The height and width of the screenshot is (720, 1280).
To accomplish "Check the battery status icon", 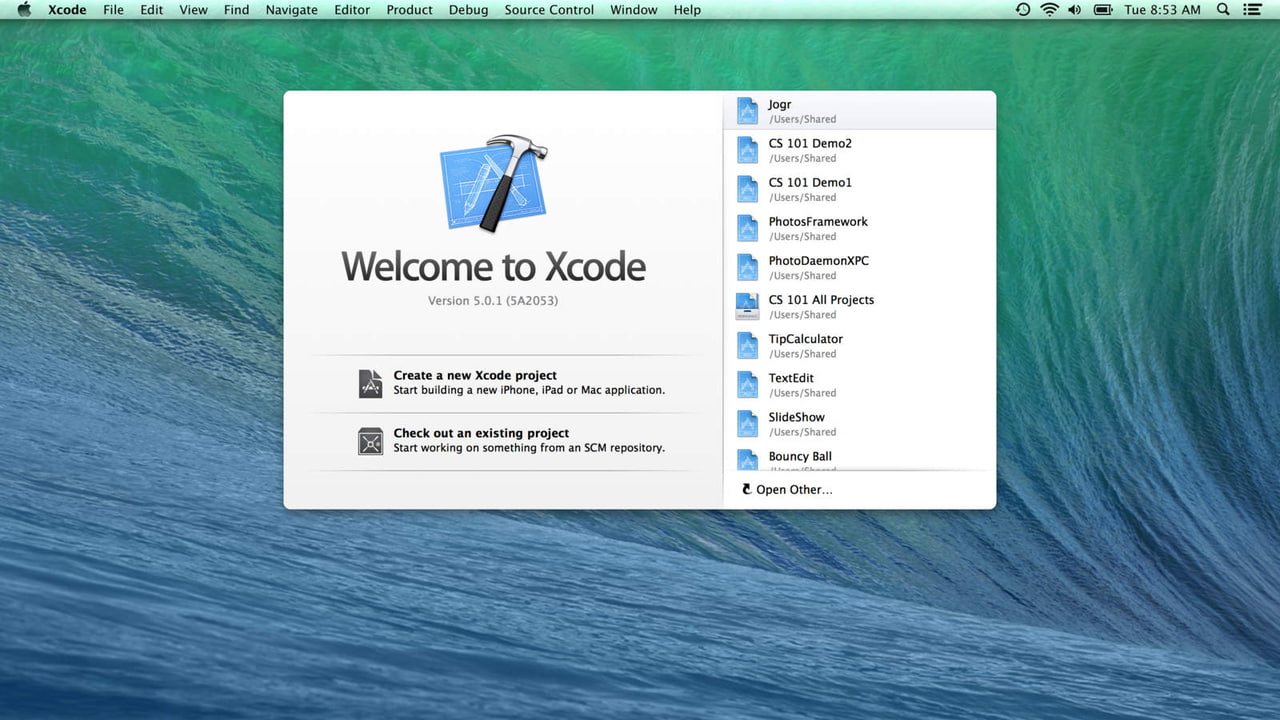I will 1103,10.
